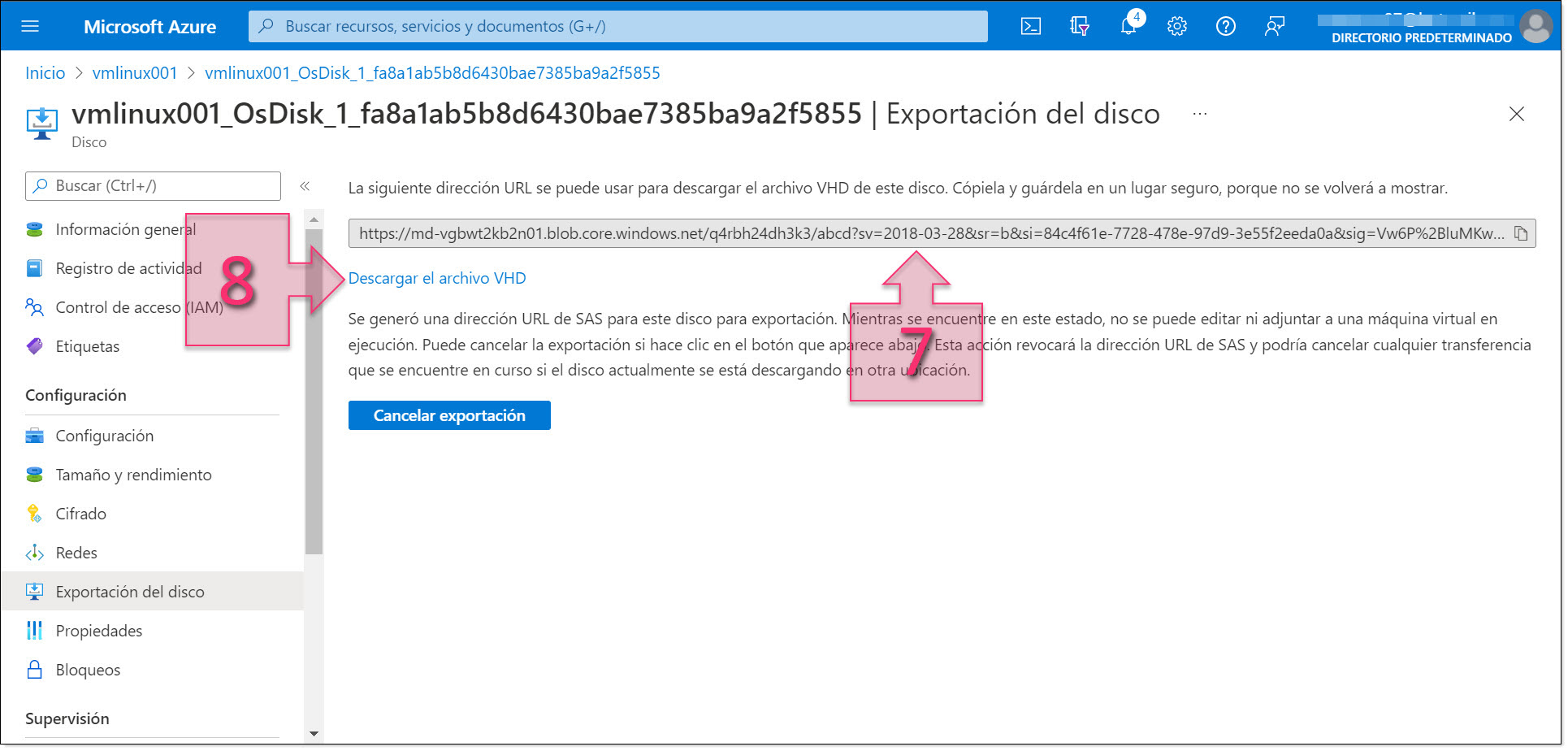This screenshot has width=1568, height=751.
Task: Copy the SAS URL using the copy icon
Action: (x=1523, y=233)
